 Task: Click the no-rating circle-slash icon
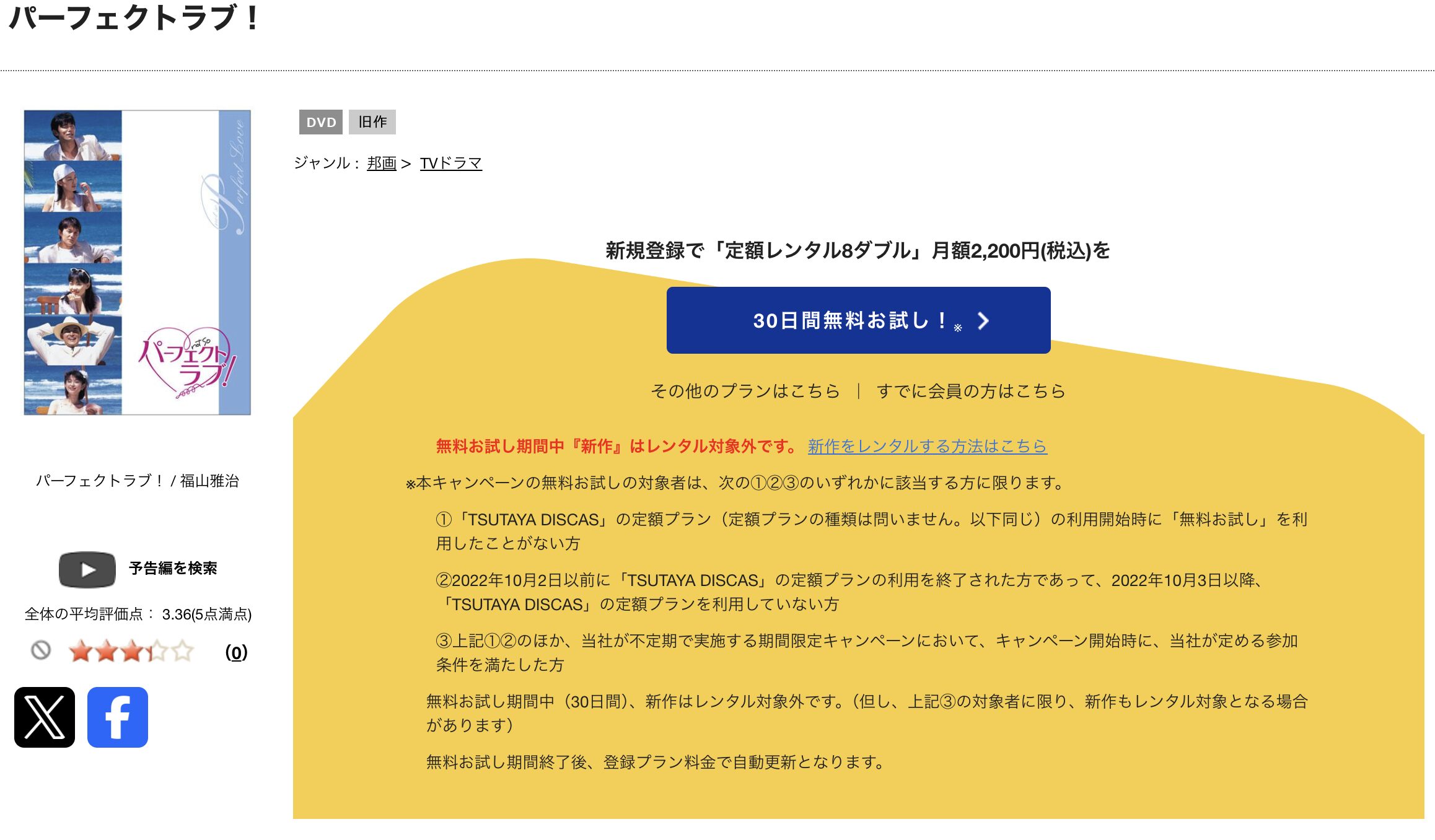41,650
